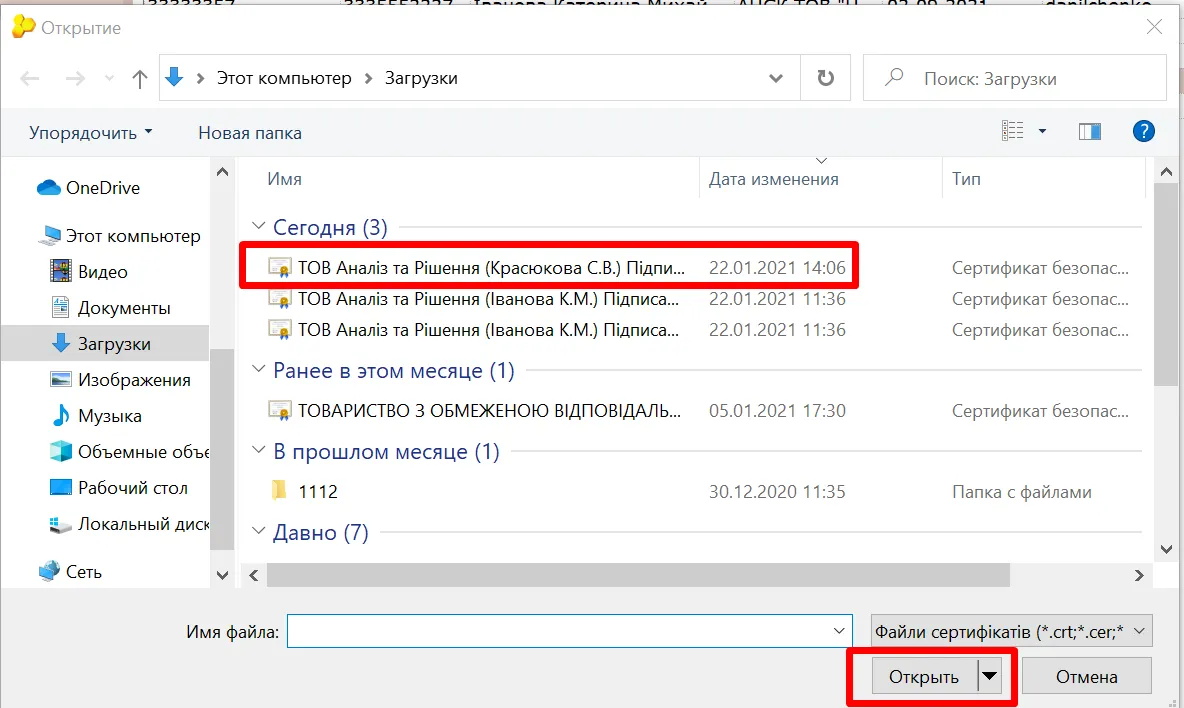Click the Up one level arrow icon
The width and height of the screenshot is (1184, 708).
pos(140,79)
